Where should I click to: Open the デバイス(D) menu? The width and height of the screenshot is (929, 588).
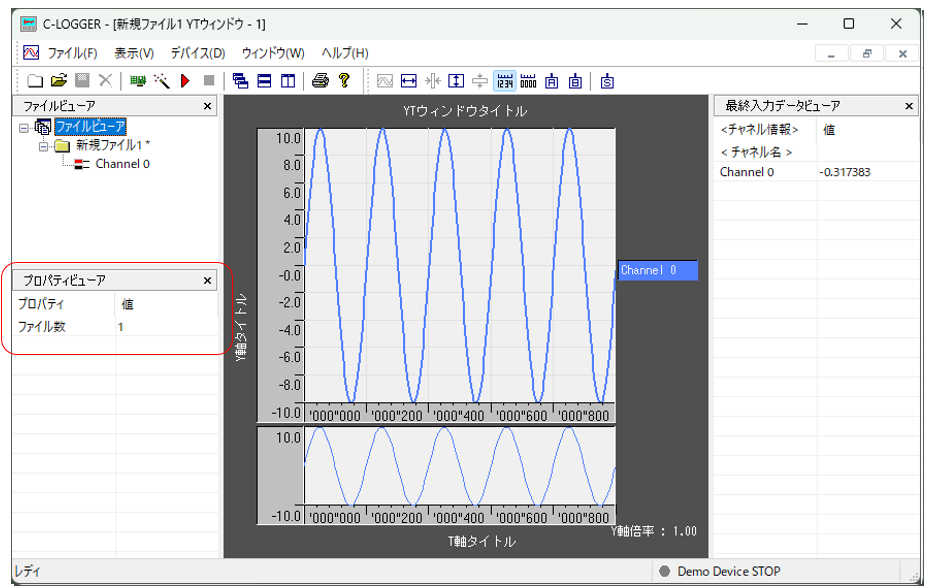click(197, 53)
